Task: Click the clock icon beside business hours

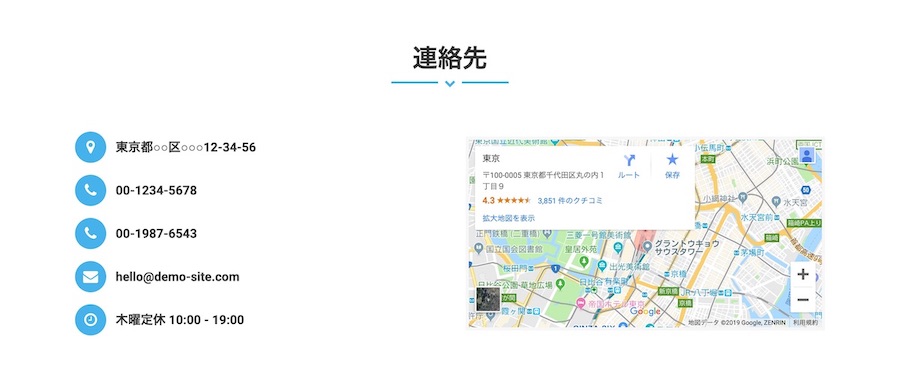Action: point(90,320)
